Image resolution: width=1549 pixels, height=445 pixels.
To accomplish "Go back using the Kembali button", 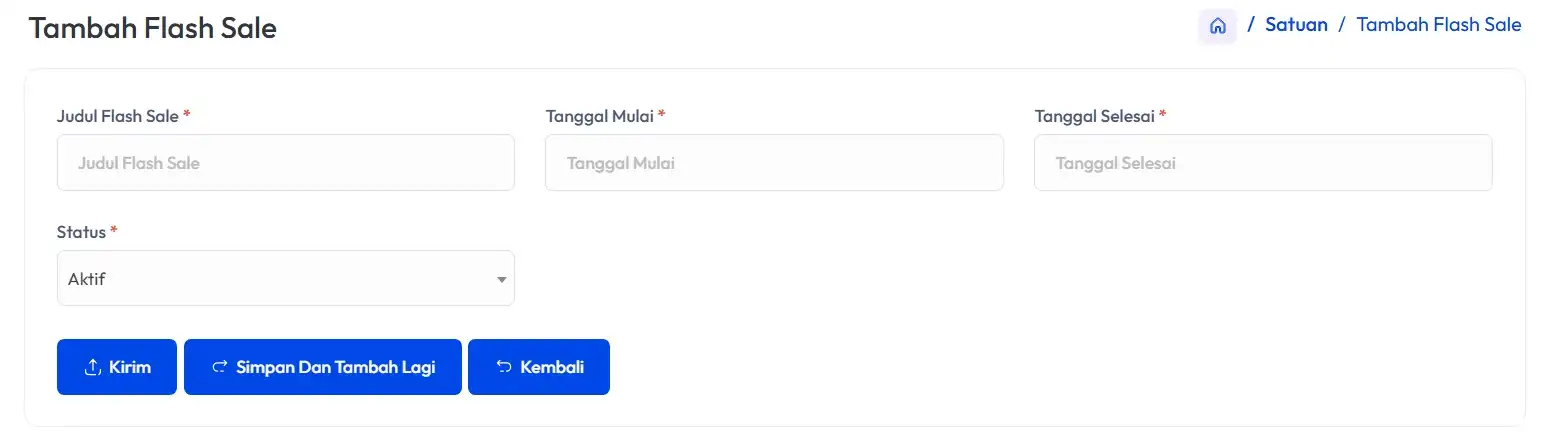I will (539, 367).
